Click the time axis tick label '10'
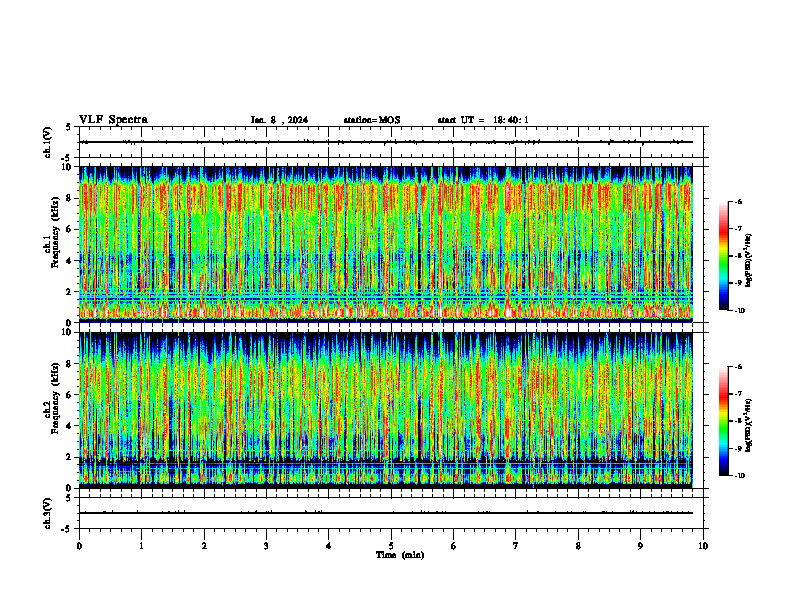 pos(703,546)
